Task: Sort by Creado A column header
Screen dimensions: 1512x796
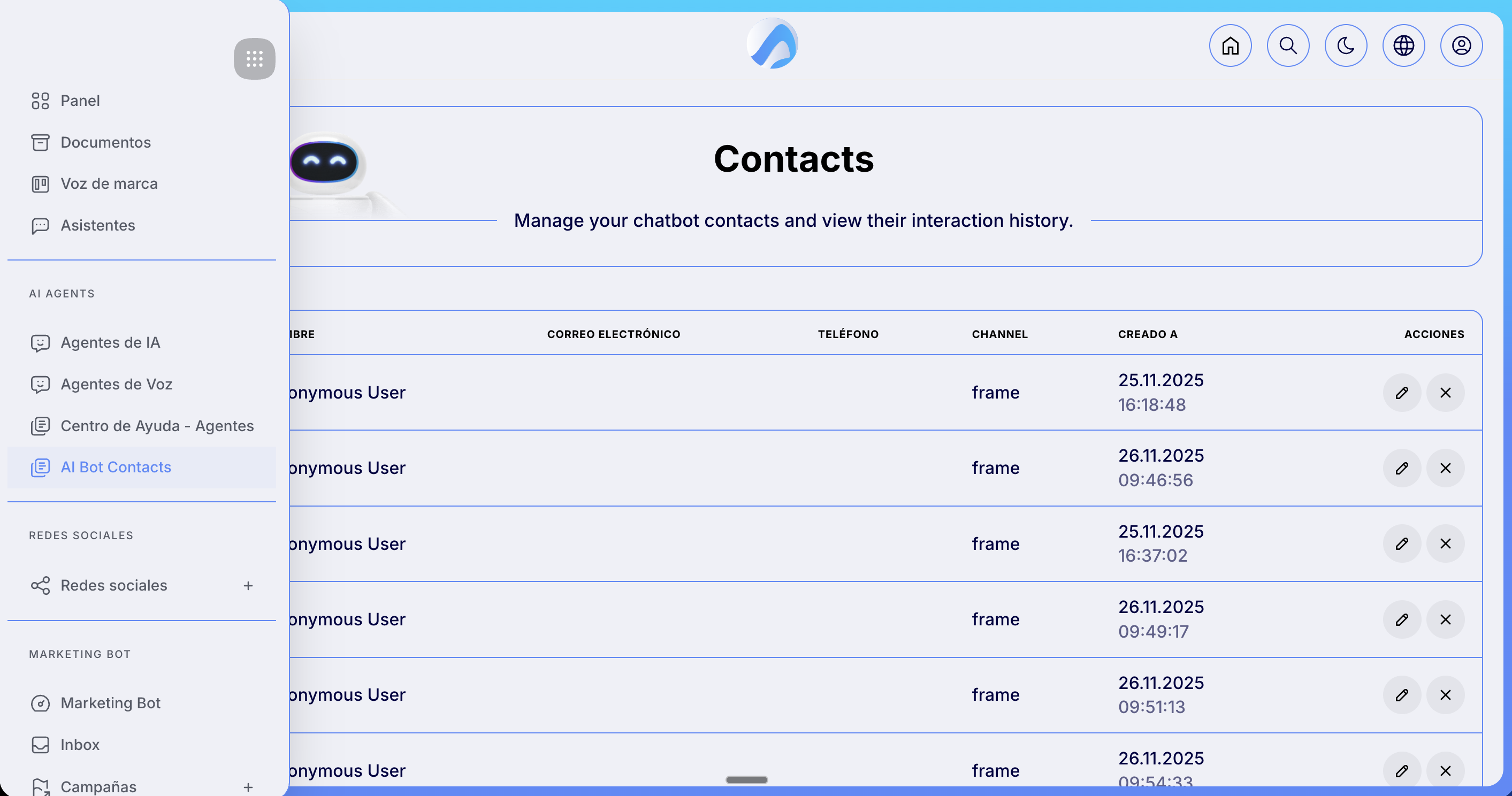Action: tap(1147, 334)
